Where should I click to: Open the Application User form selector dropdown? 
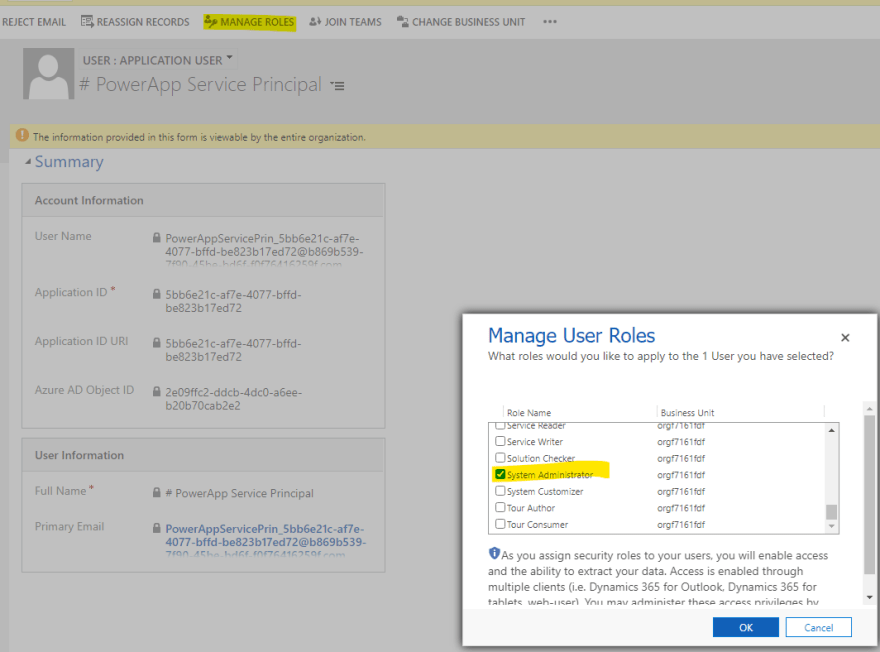[x=230, y=58]
